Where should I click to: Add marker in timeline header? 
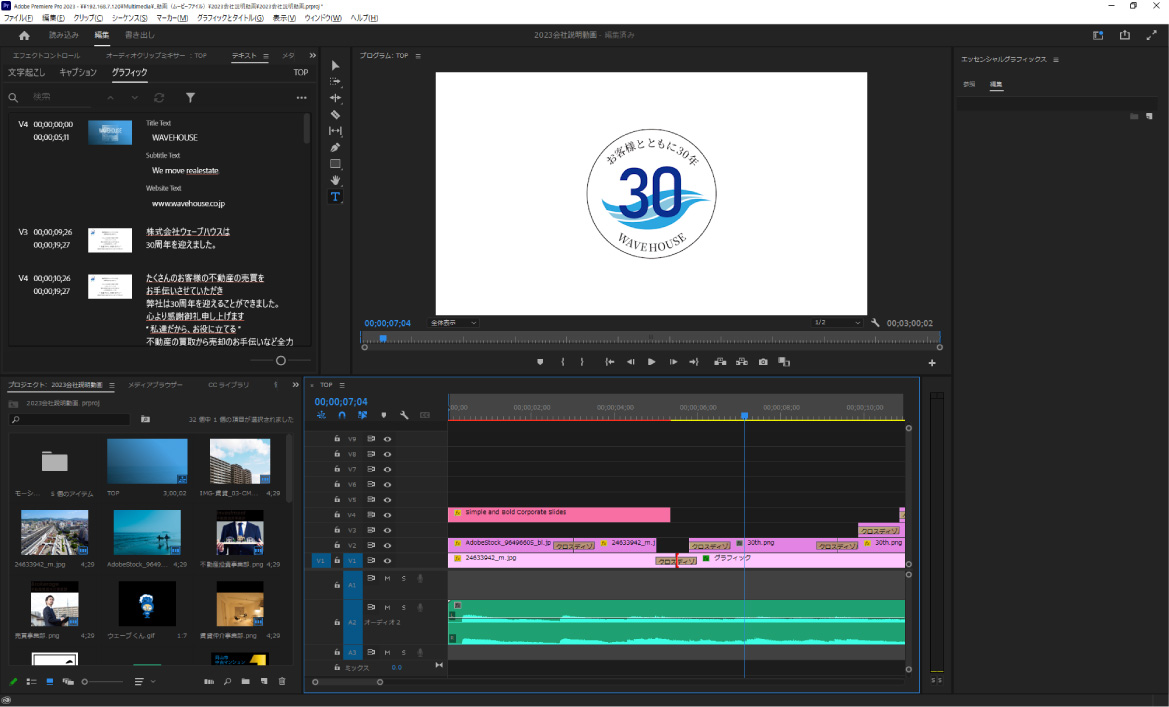click(383, 415)
